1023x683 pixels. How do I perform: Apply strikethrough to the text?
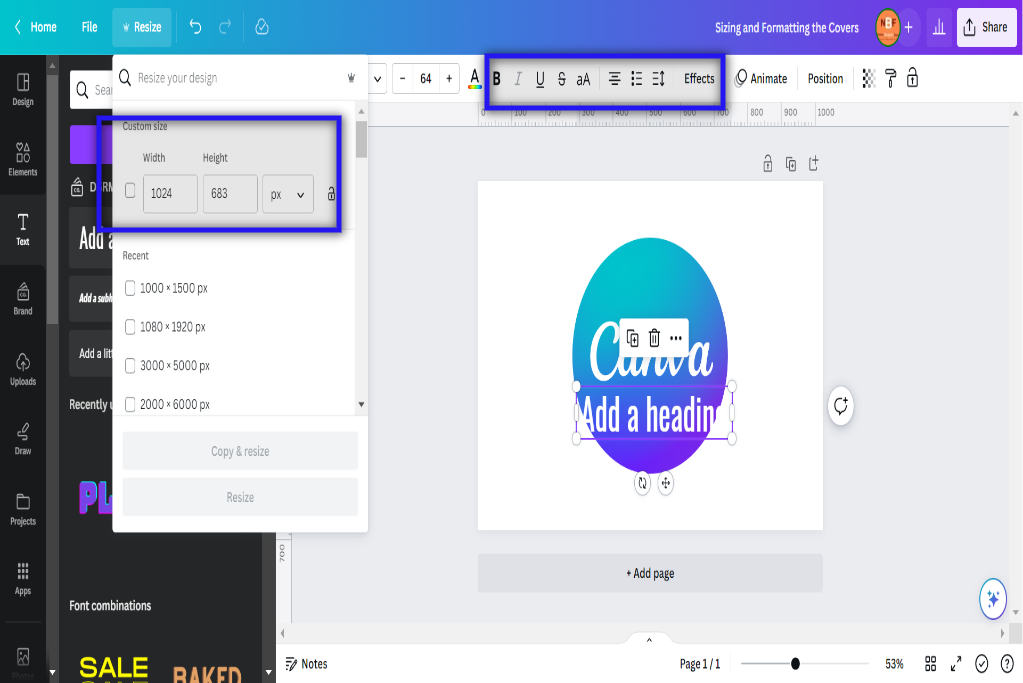click(562, 79)
